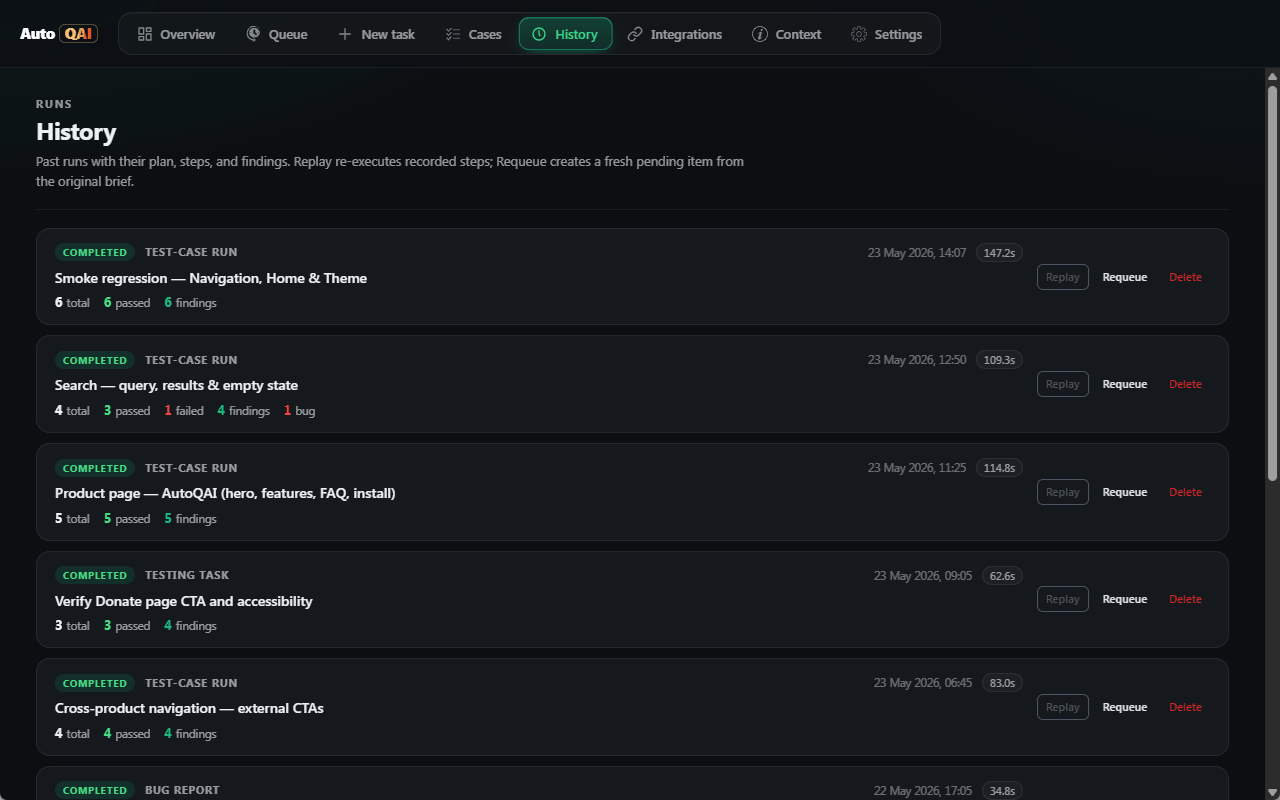Requeue the Smoke regression run
The width and height of the screenshot is (1280, 800).
1125,277
